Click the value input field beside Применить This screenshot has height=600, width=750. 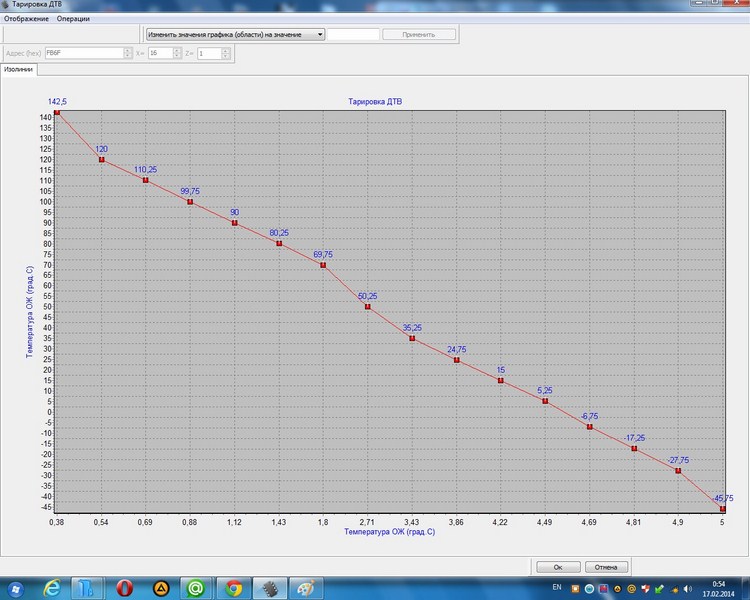click(353, 34)
